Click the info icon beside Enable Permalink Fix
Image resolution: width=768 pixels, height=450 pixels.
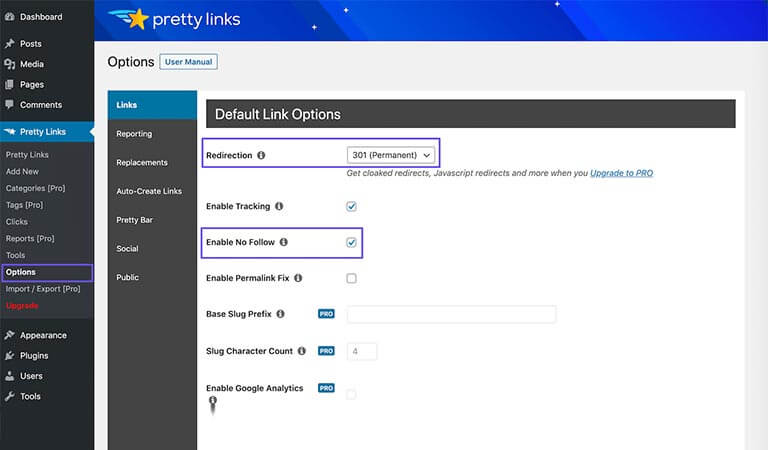tap(298, 278)
